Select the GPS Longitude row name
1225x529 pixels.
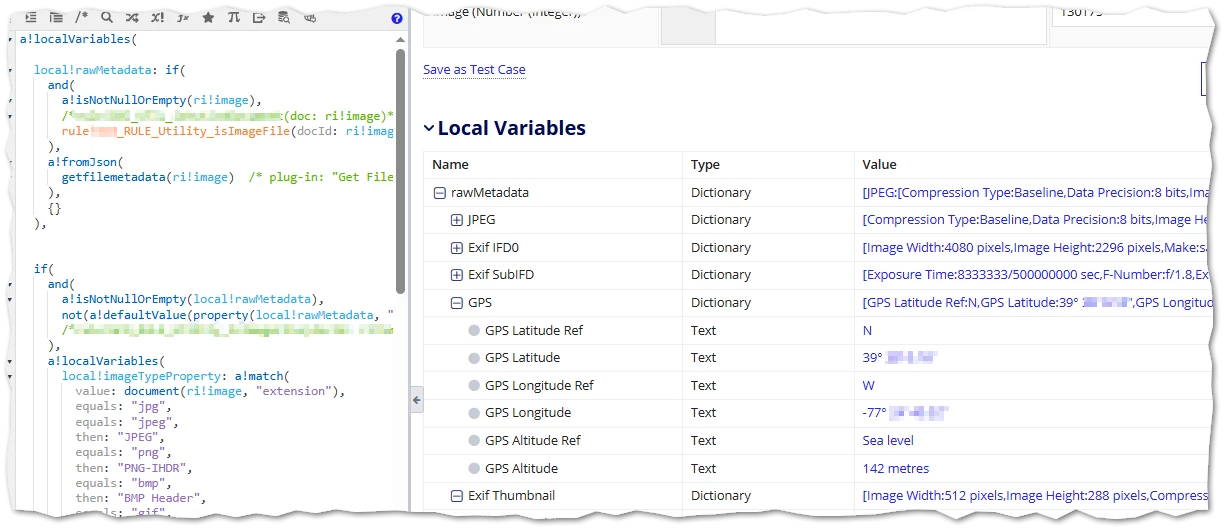tap(528, 412)
